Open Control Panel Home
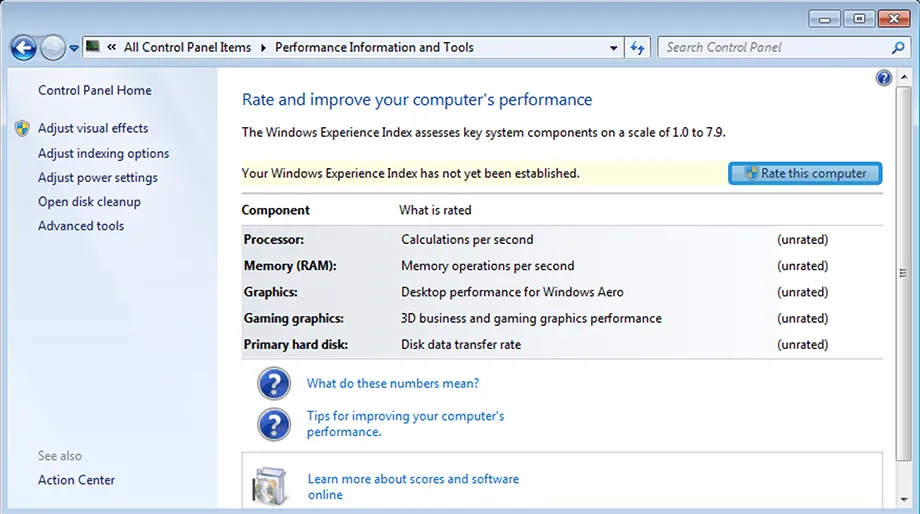Image resolution: width=920 pixels, height=514 pixels. (x=94, y=90)
